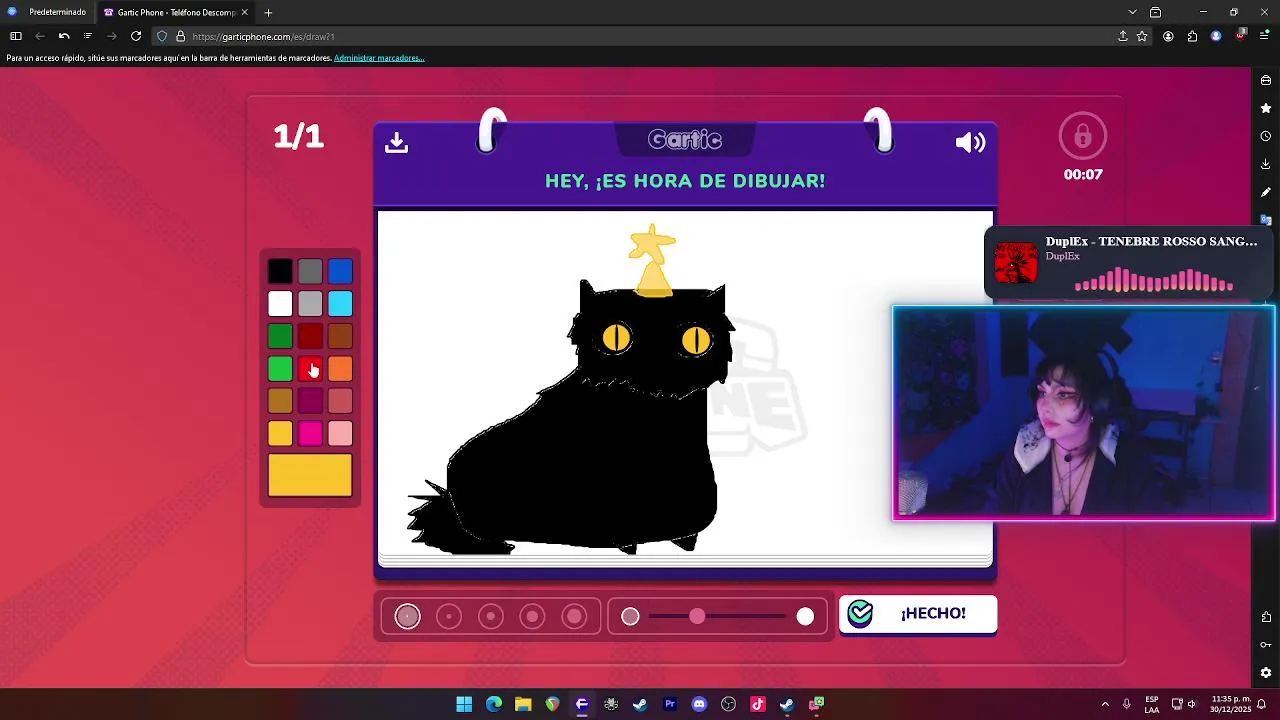Select the third brush size
The height and width of the screenshot is (720, 1280).
491,616
